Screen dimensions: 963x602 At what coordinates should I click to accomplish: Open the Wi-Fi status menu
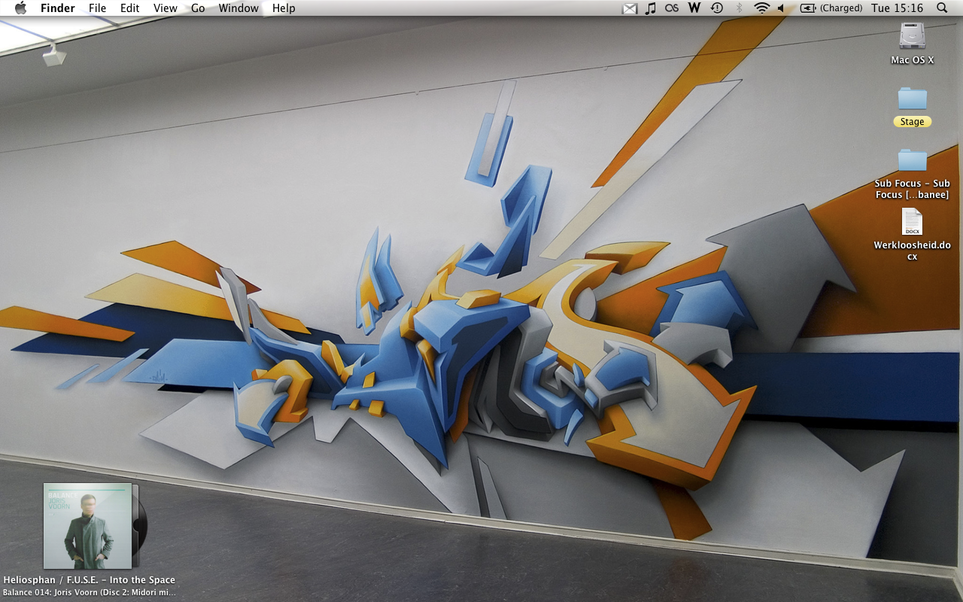pos(762,8)
